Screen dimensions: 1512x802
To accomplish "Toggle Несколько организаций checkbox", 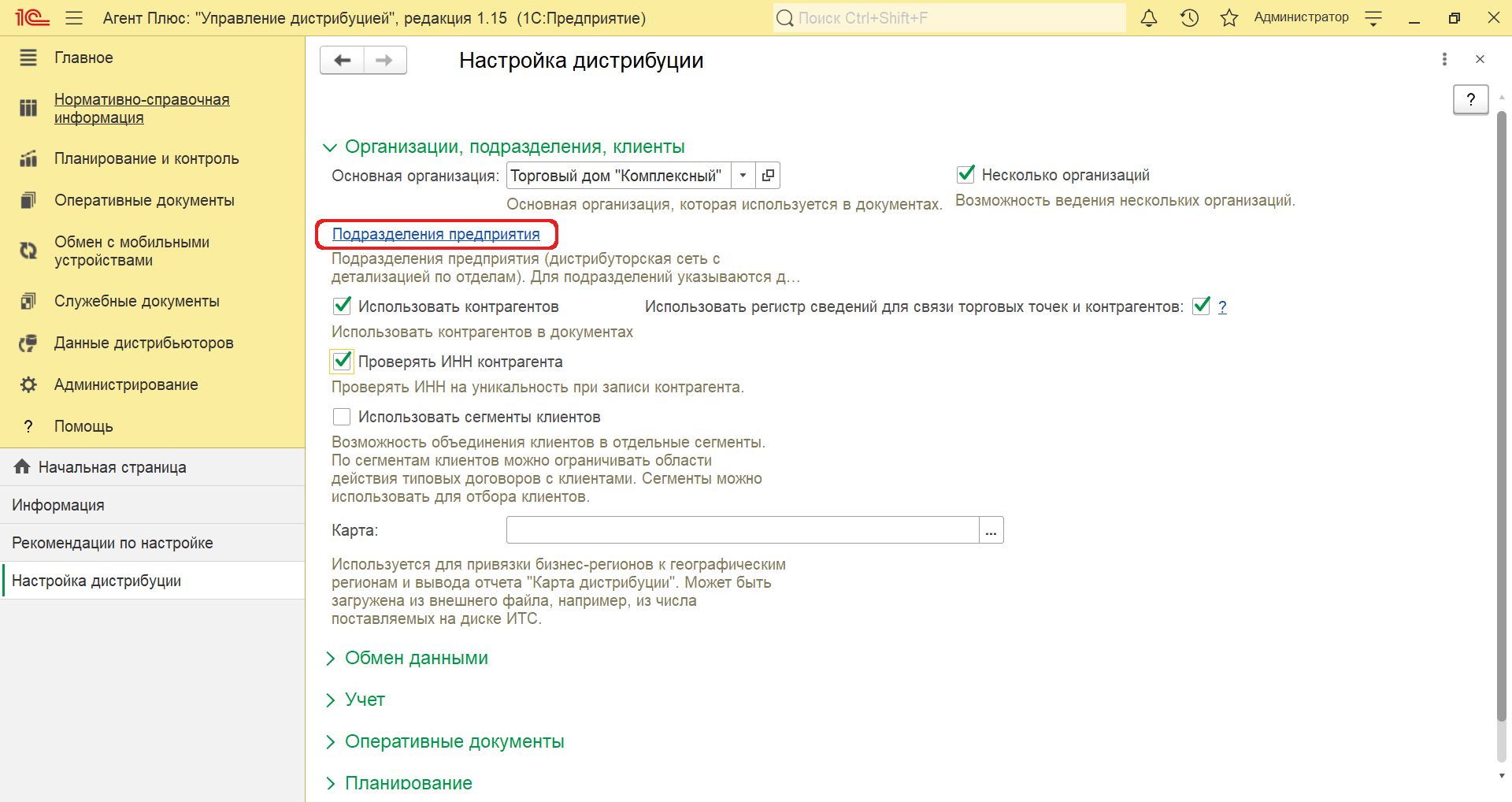I will (x=965, y=174).
